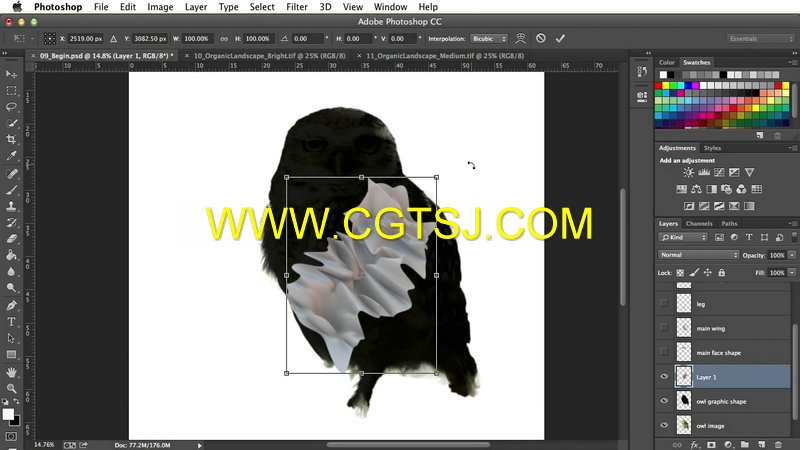This screenshot has width=800, height=450.
Task: Switch to the Styles tab
Action: pyautogui.click(x=712, y=148)
